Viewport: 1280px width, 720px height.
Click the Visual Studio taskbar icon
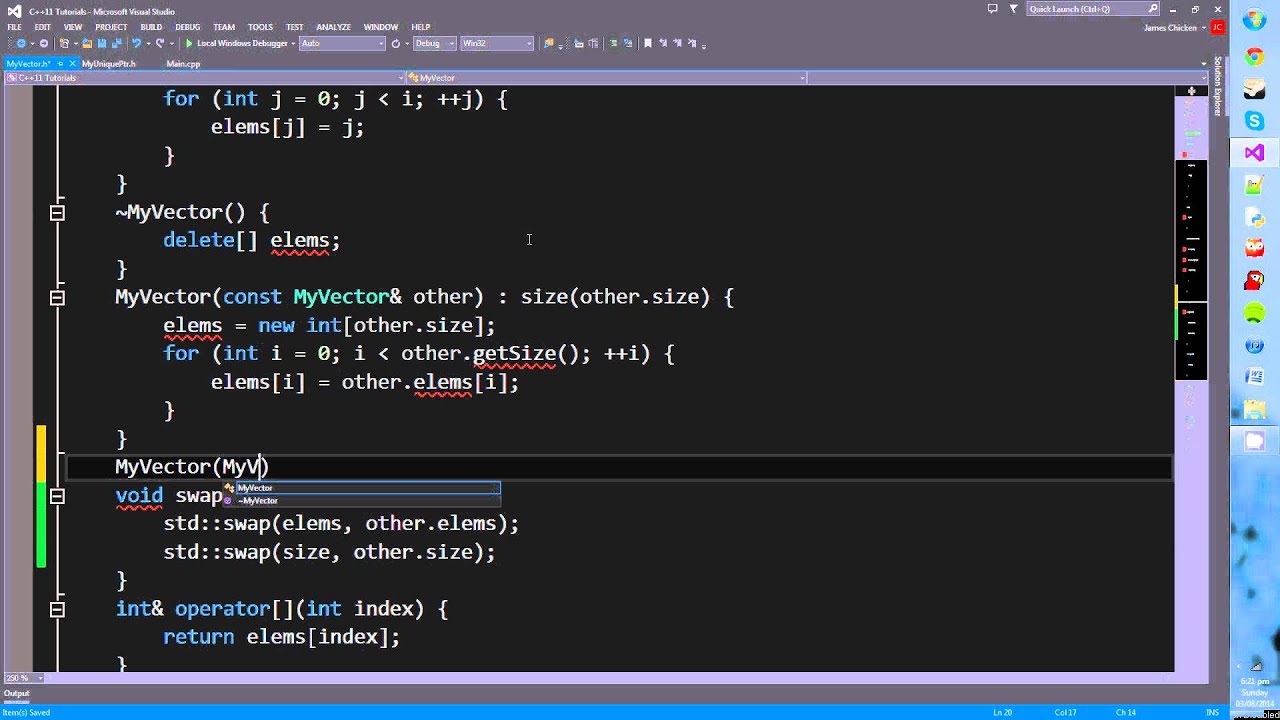point(1254,153)
